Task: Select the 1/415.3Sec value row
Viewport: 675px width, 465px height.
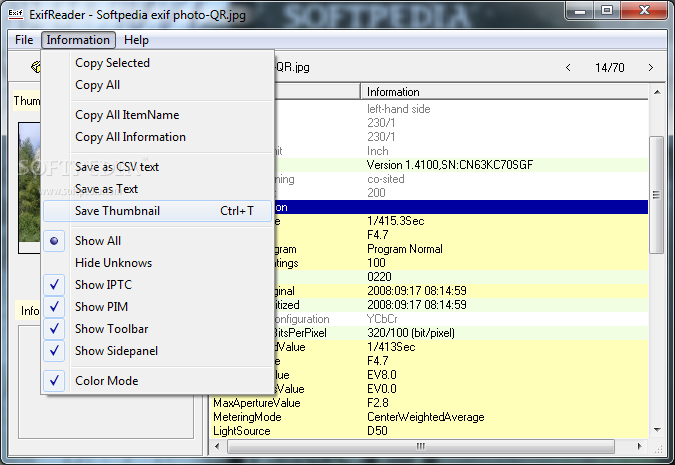Action: [x=396, y=221]
